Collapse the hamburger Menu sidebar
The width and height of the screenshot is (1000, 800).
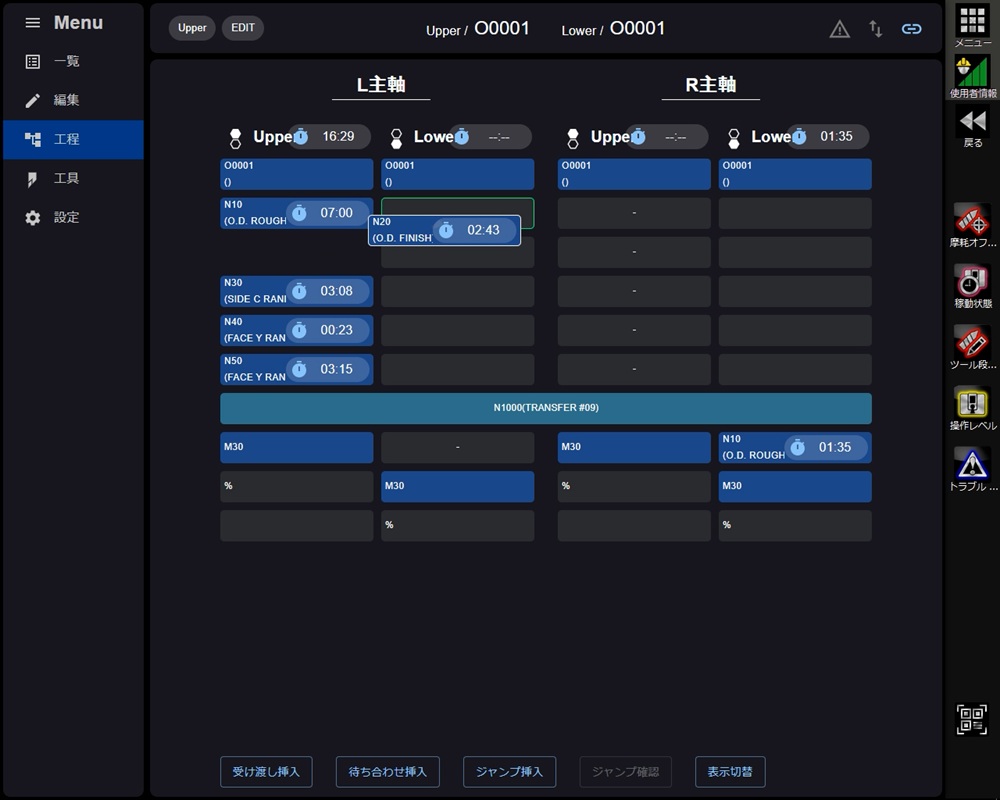point(33,22)
